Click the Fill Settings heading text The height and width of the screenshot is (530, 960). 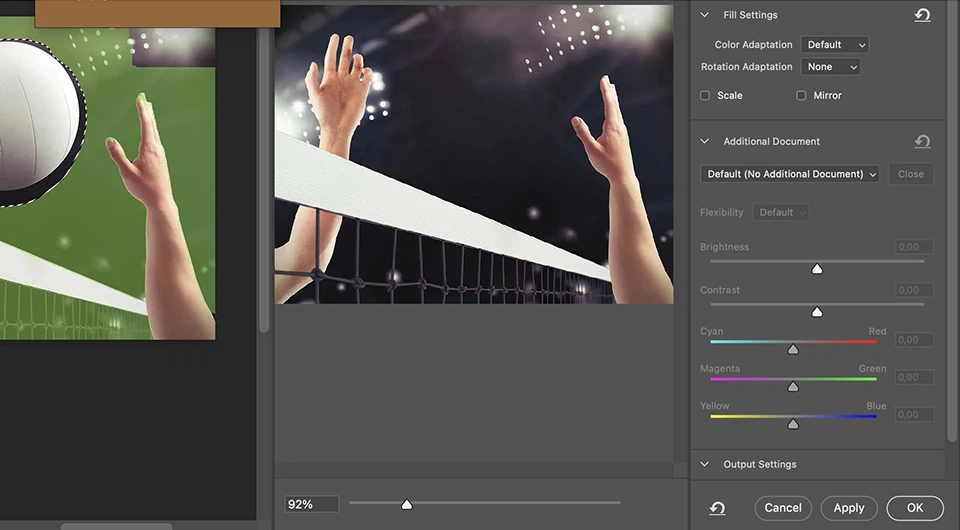750,15
